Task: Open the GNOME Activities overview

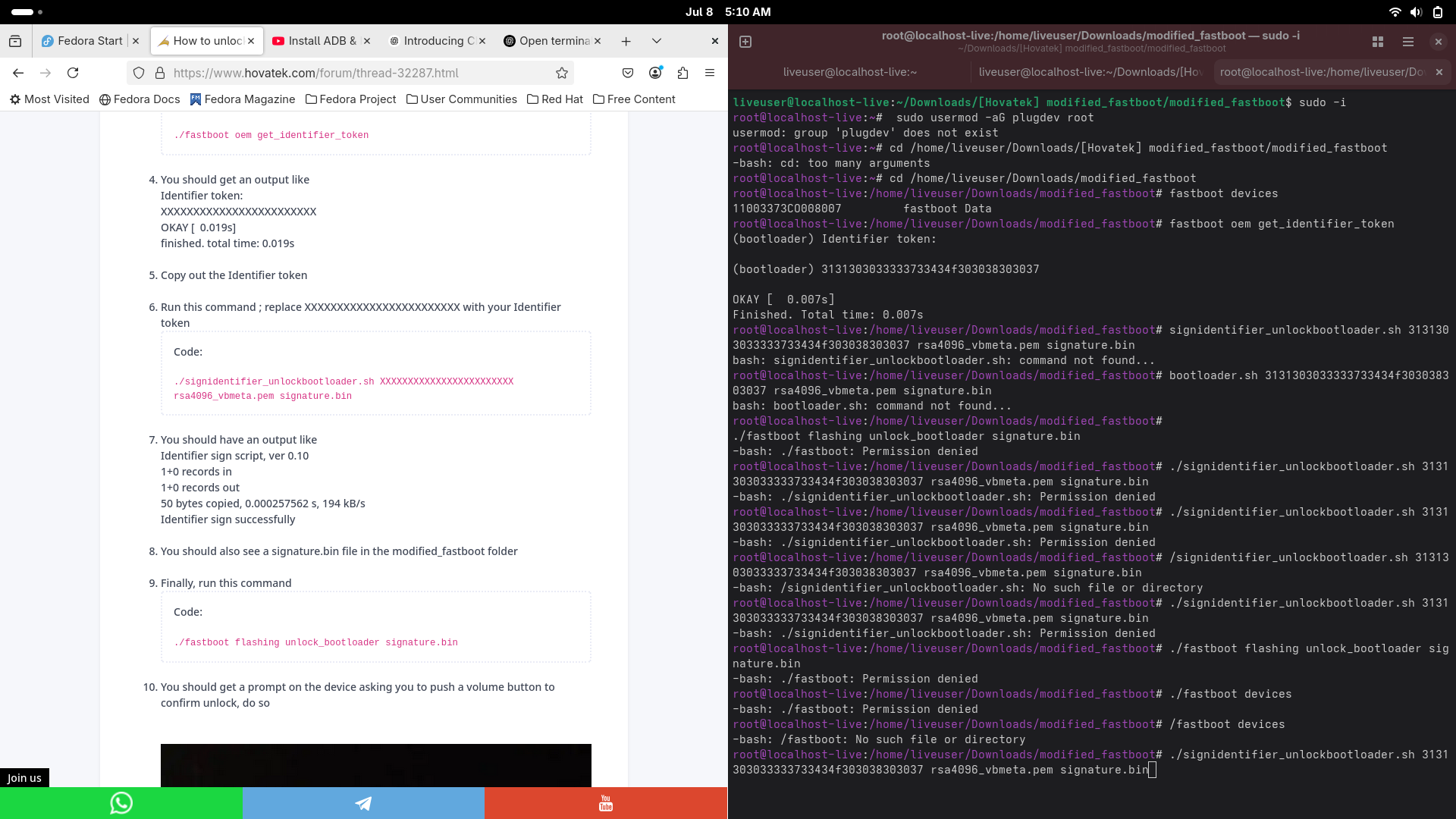Action: pos(27,12)
